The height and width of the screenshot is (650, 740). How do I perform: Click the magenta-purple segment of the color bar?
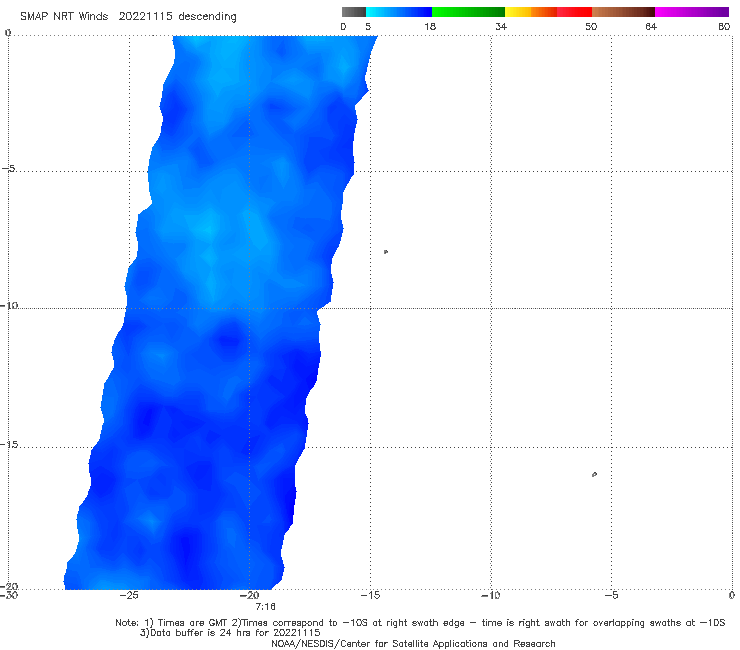pos(692,12)
